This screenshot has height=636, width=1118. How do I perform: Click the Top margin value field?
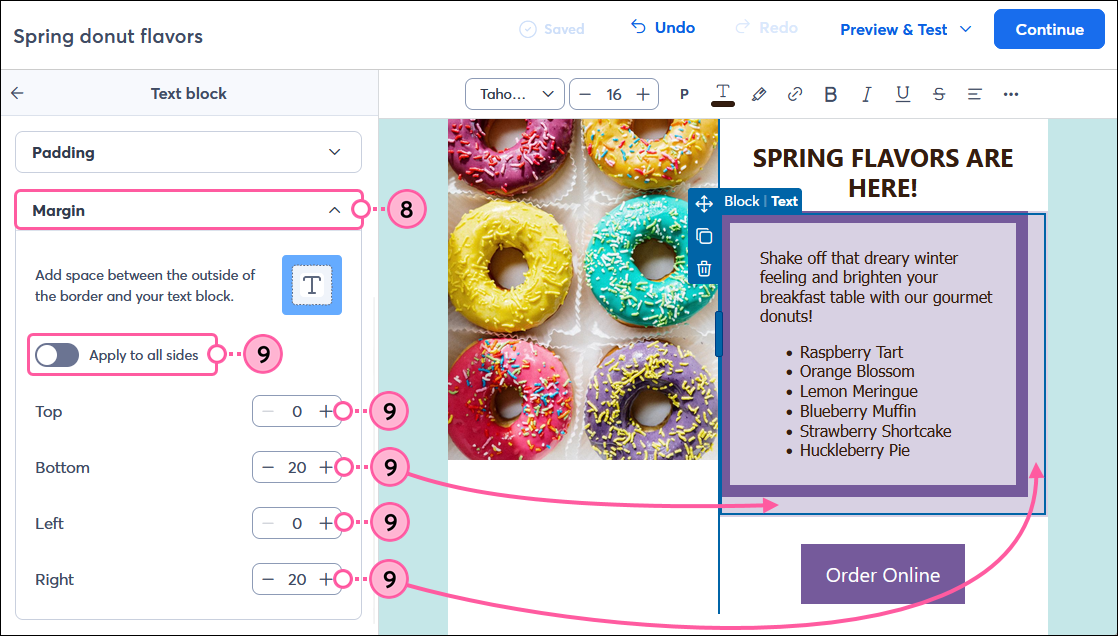click(297, 411)
